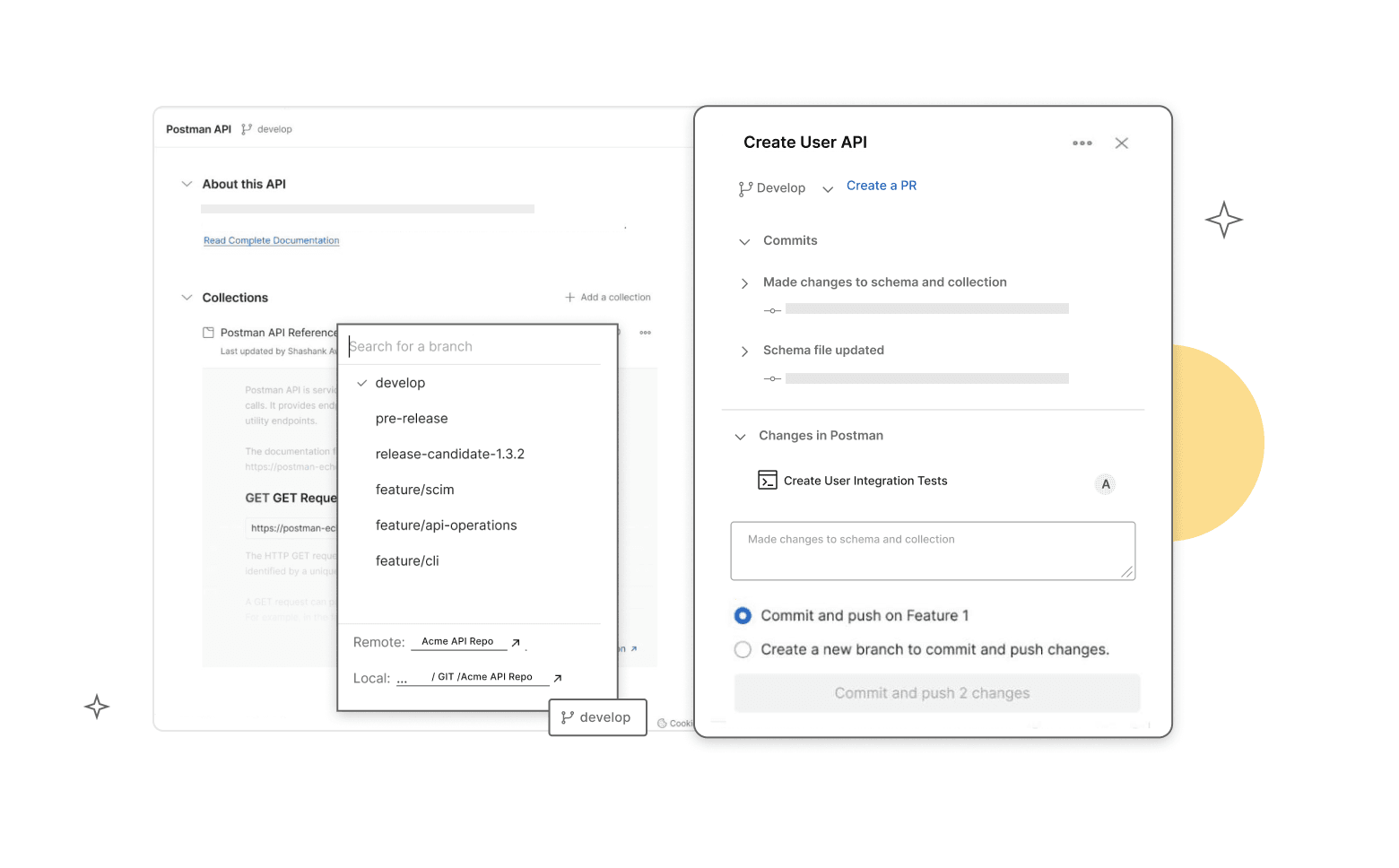
Task: Click the request URL field in documentation
Action: [x=291, y=528]
